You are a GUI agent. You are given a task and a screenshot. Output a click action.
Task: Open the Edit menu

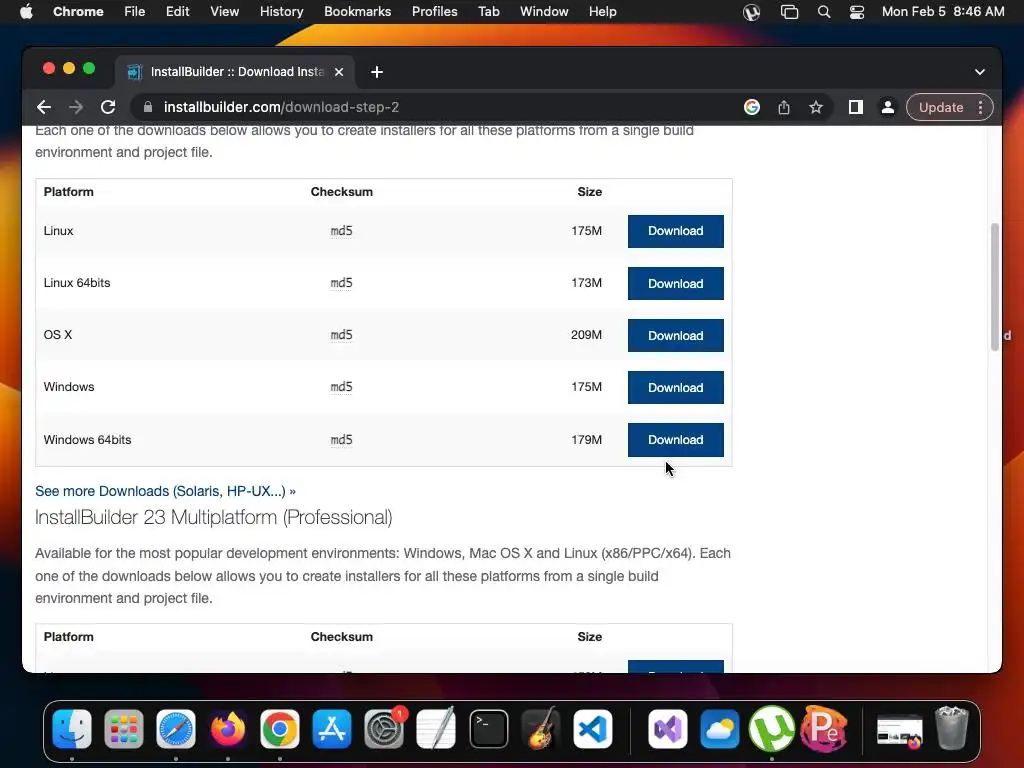177,12
